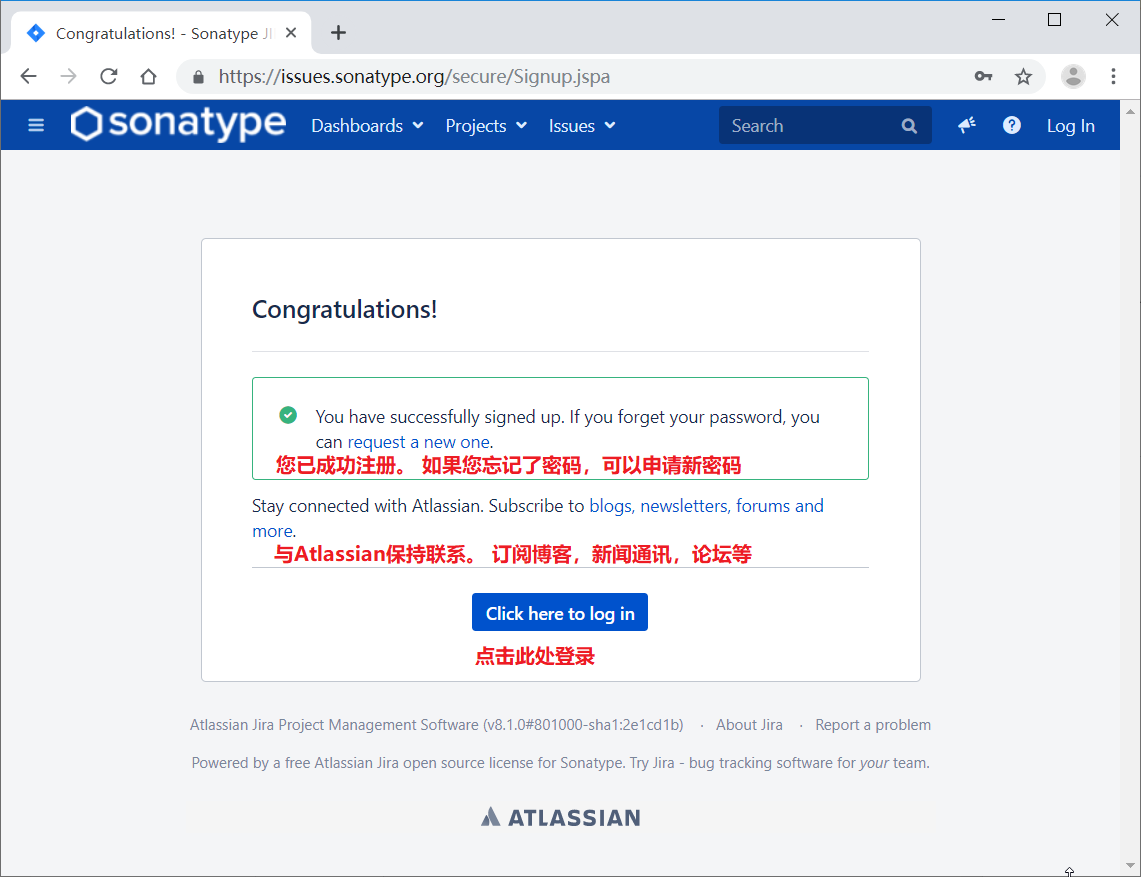Click the browser forward arrow

pyautogui.click(x=68, y=76)
